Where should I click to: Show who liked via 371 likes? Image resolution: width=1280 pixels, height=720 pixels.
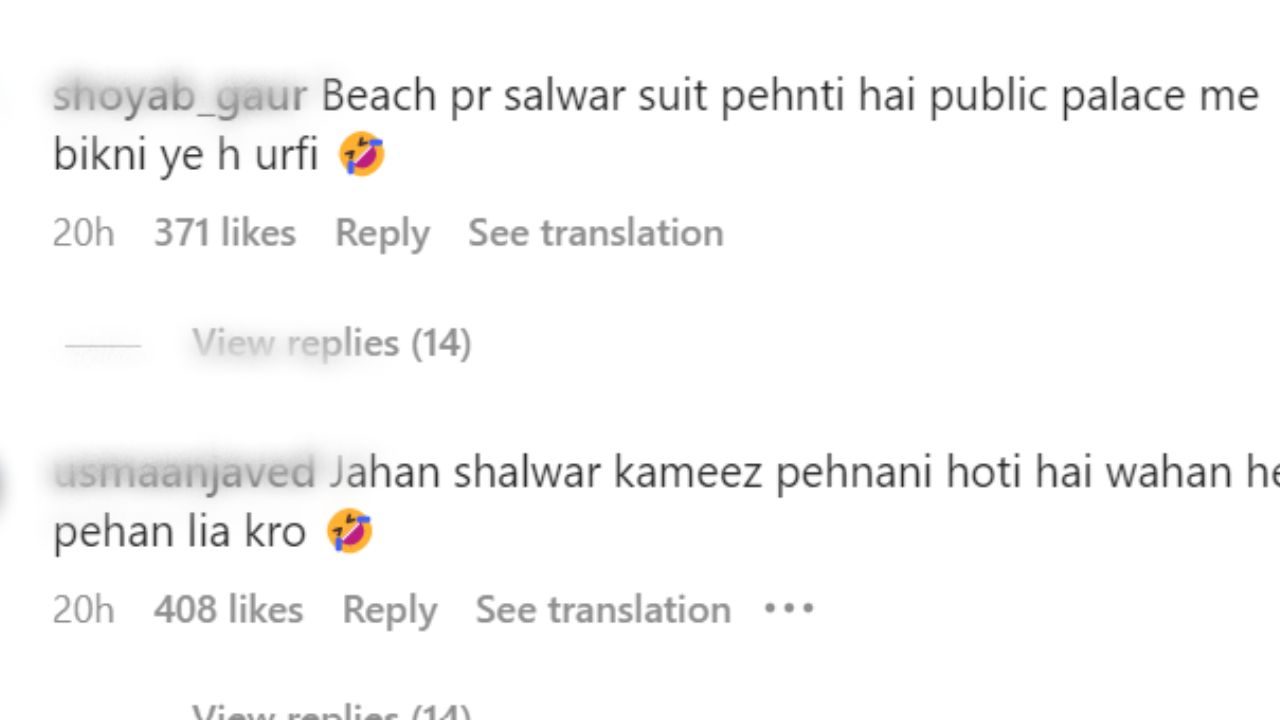[x=225, y=233]
